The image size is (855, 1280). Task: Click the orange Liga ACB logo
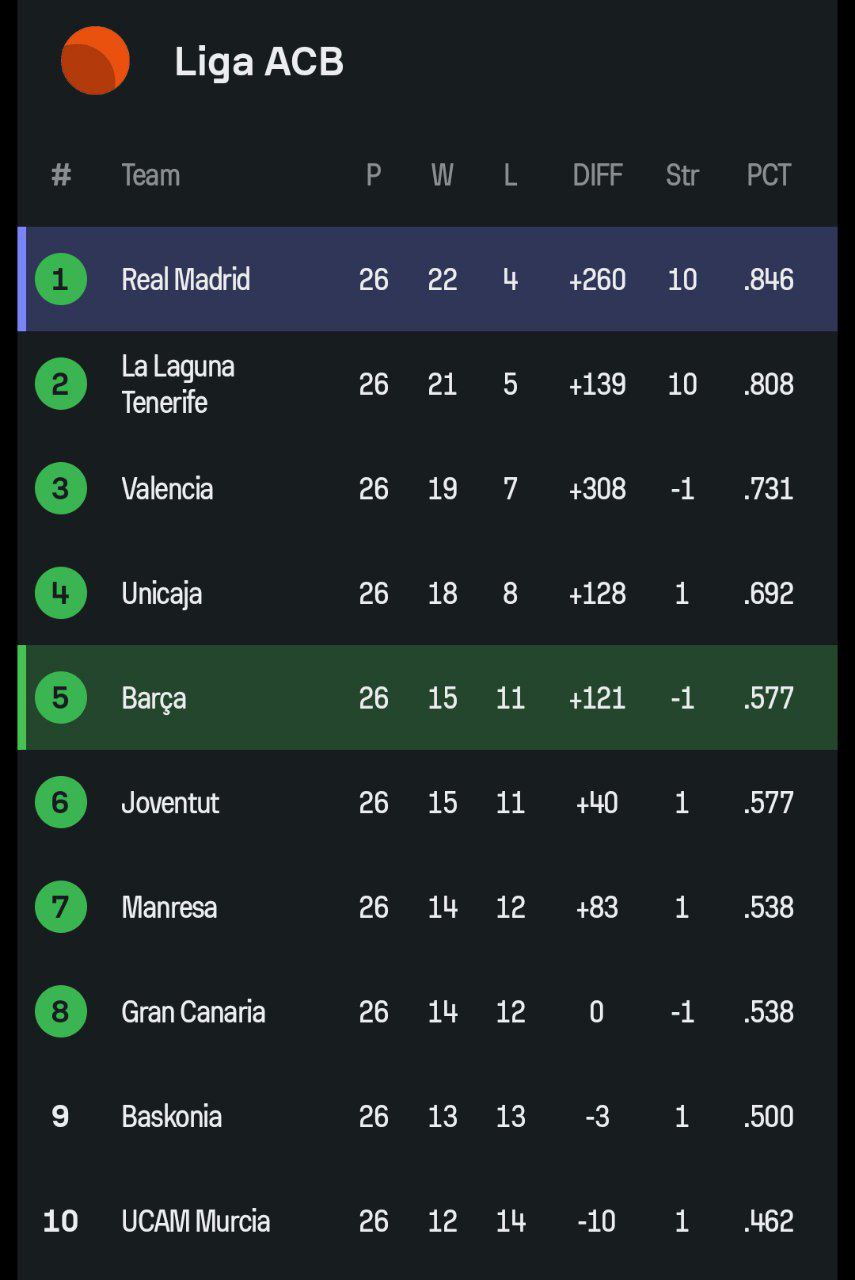95,61
